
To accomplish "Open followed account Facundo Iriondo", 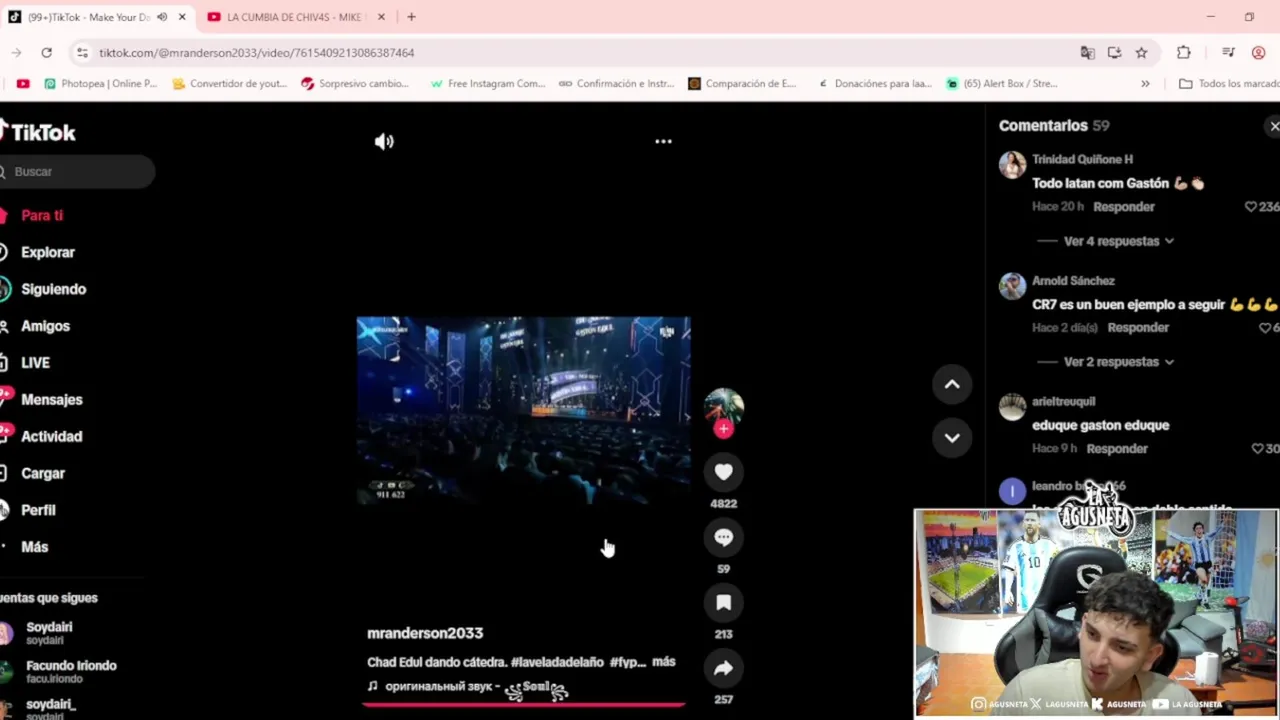I will (x=70, y=671).
